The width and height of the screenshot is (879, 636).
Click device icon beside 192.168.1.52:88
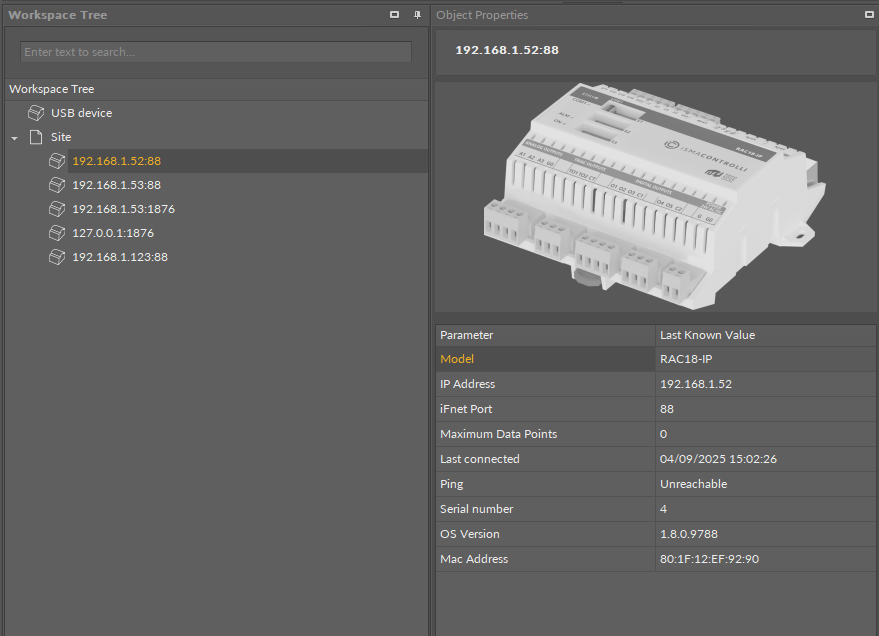click(x=57, y=161)
